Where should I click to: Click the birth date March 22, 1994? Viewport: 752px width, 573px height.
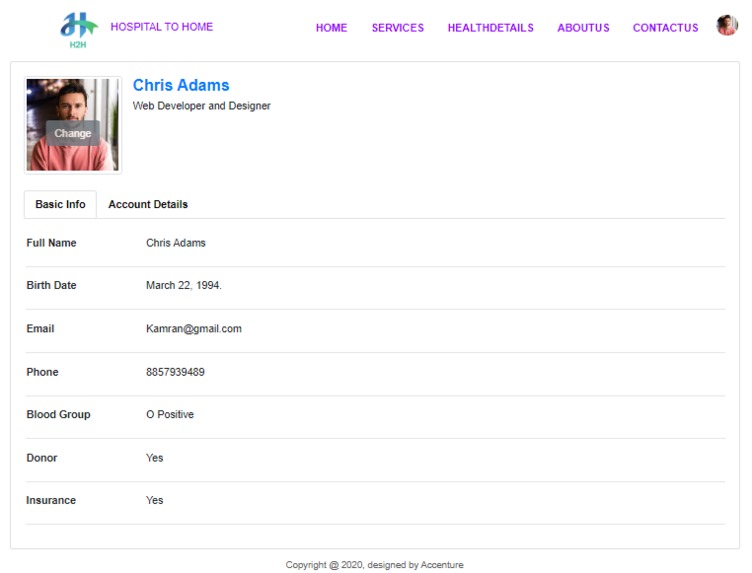click(184, 285)
